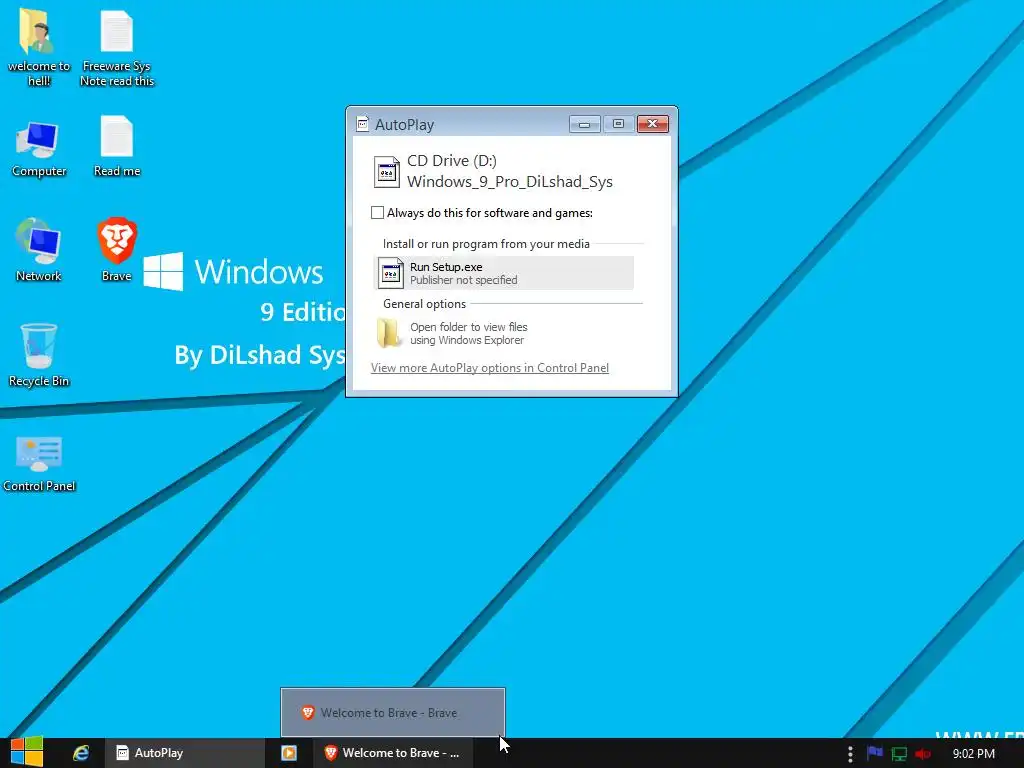The width and height of the screenshot is (1024, 768).
Task: Minimize the AutoPlay window
Action: click(584, 124)
